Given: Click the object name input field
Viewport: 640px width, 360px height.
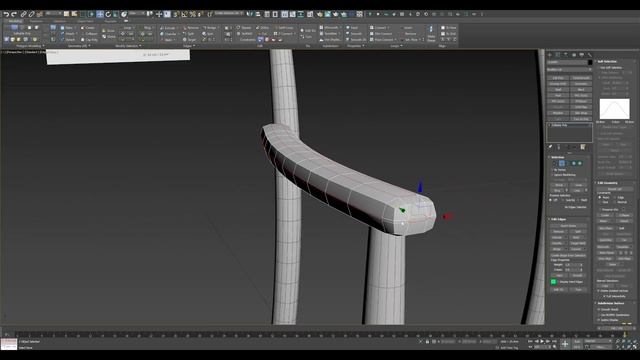Looking at the screenshot, I should [567, 62].
